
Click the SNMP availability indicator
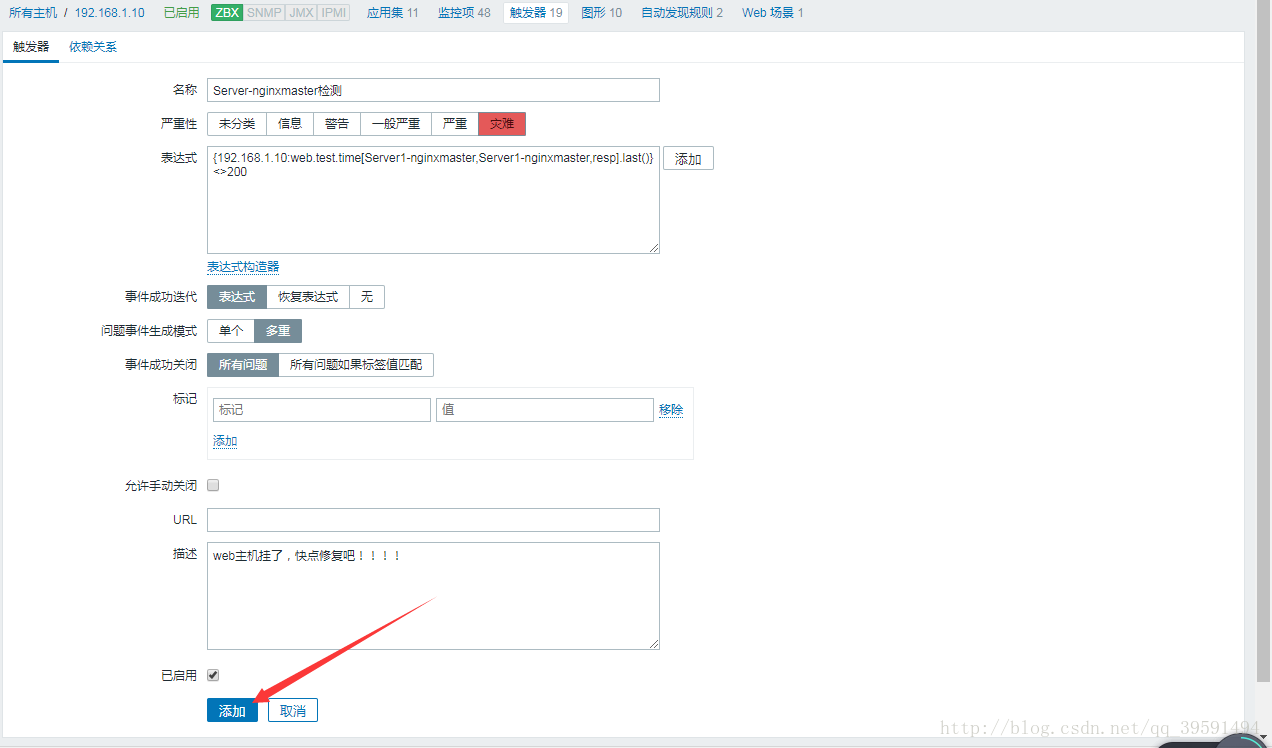264,12
